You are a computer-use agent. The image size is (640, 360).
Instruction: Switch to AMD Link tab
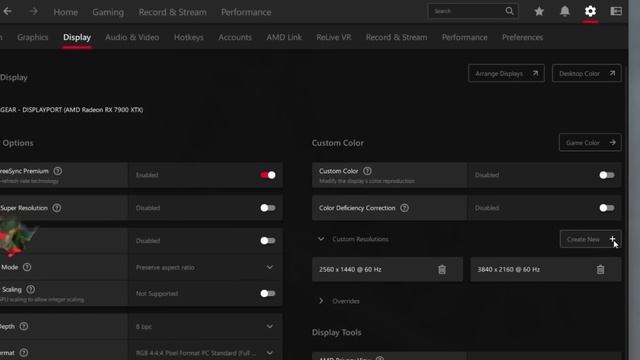pyautogui.click(x=284, y=37)
